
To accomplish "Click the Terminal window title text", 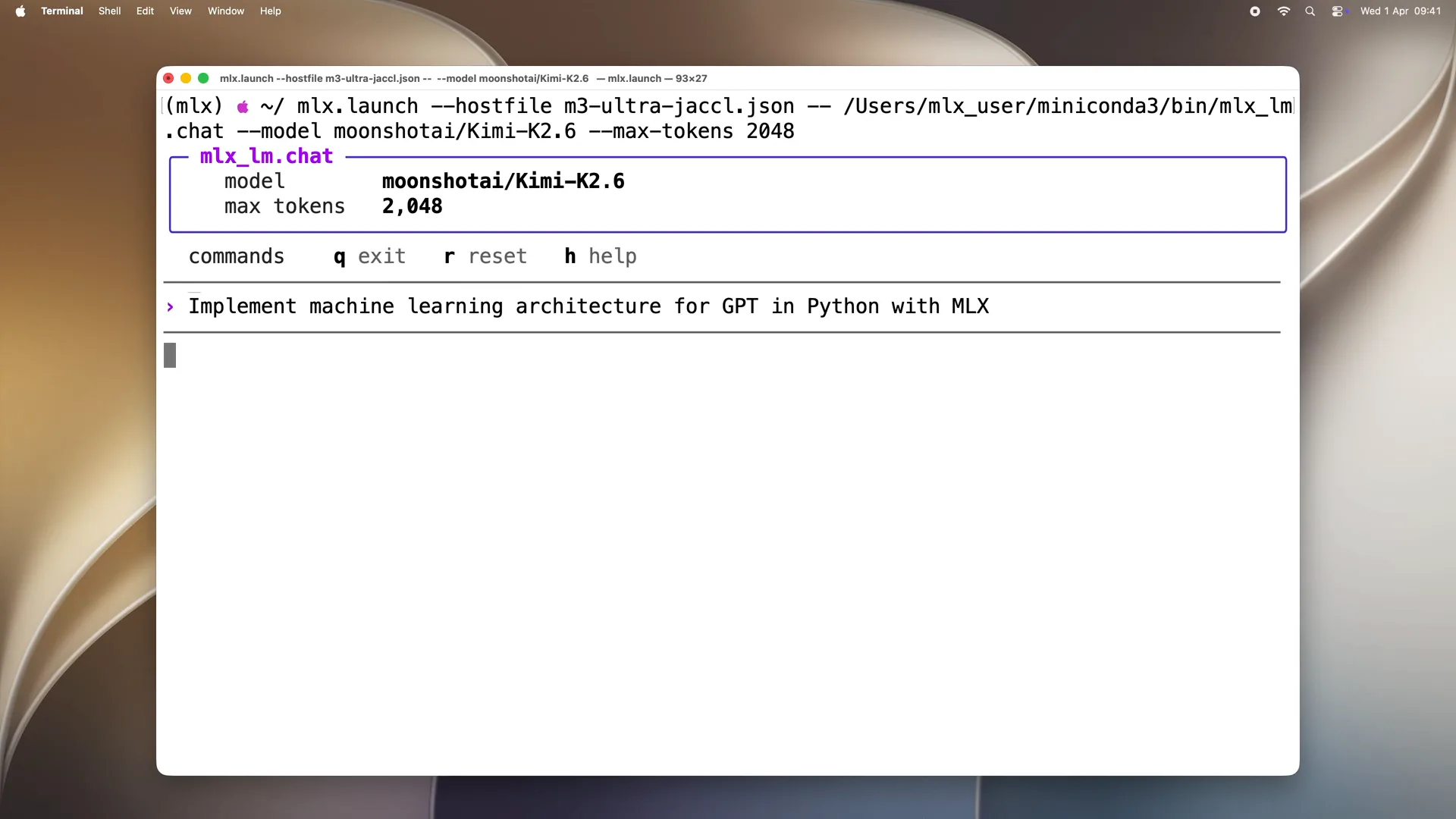I will tap(463, 78).
